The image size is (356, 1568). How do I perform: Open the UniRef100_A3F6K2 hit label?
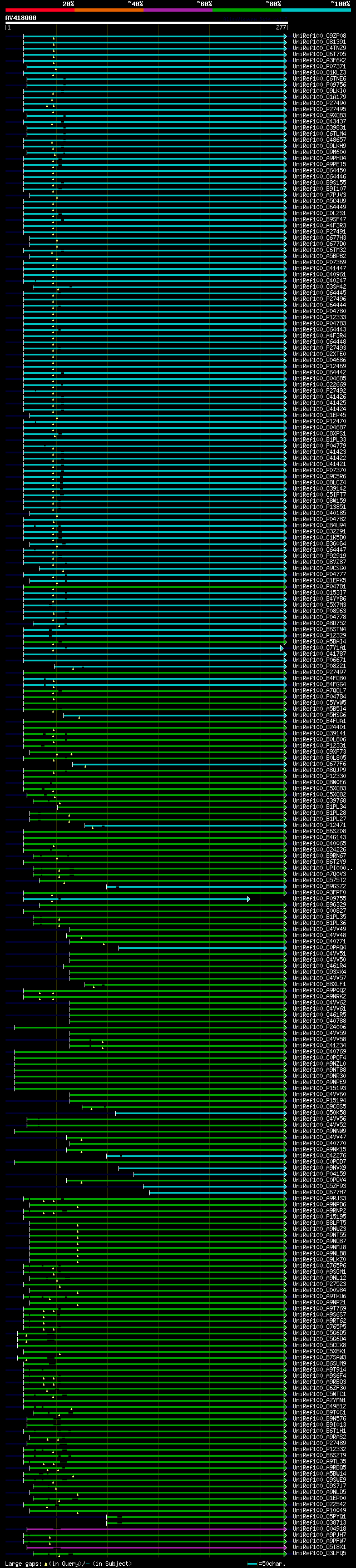(319, 60)
